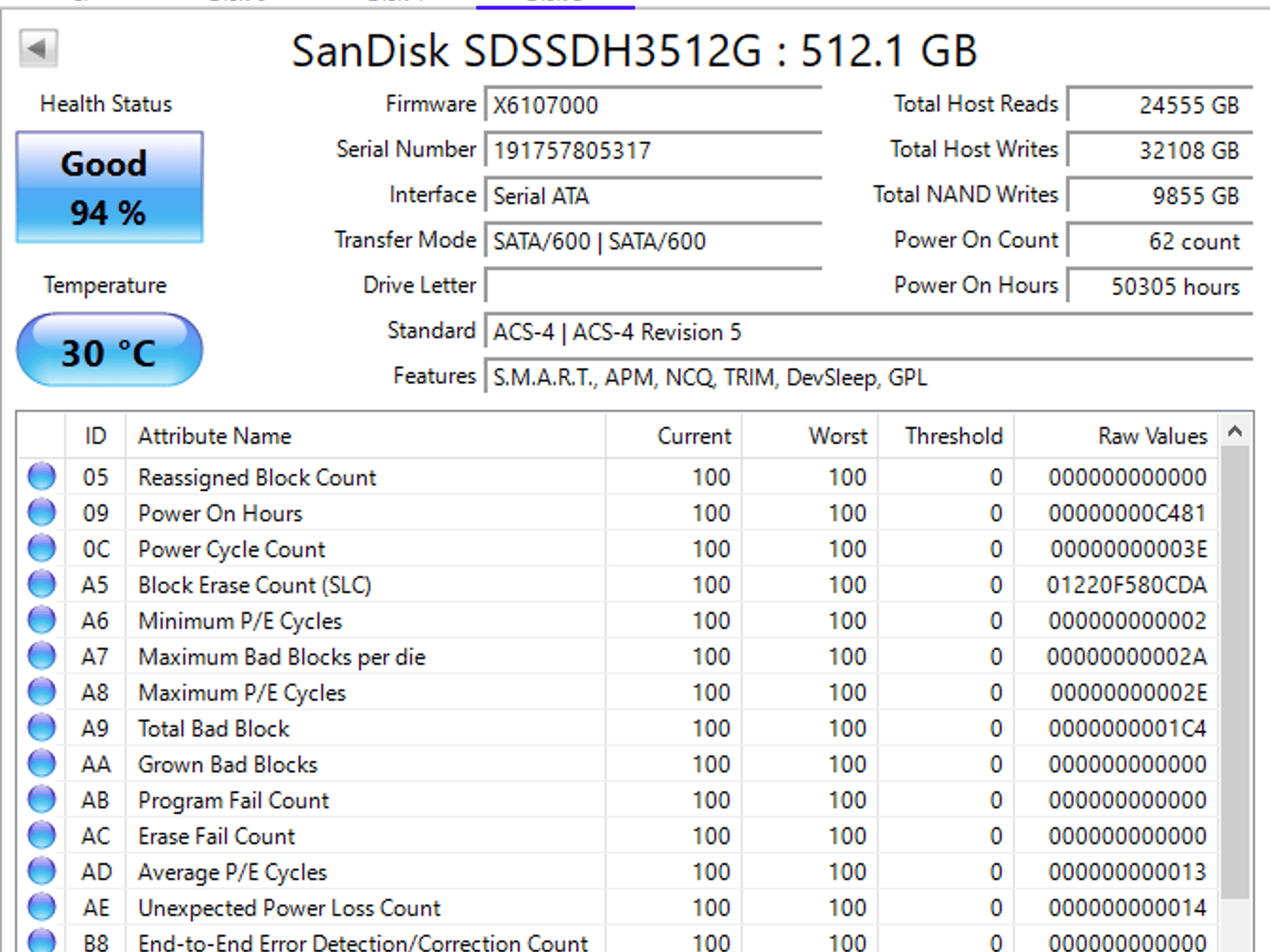Click the Threshold column header

coord(946,436)
